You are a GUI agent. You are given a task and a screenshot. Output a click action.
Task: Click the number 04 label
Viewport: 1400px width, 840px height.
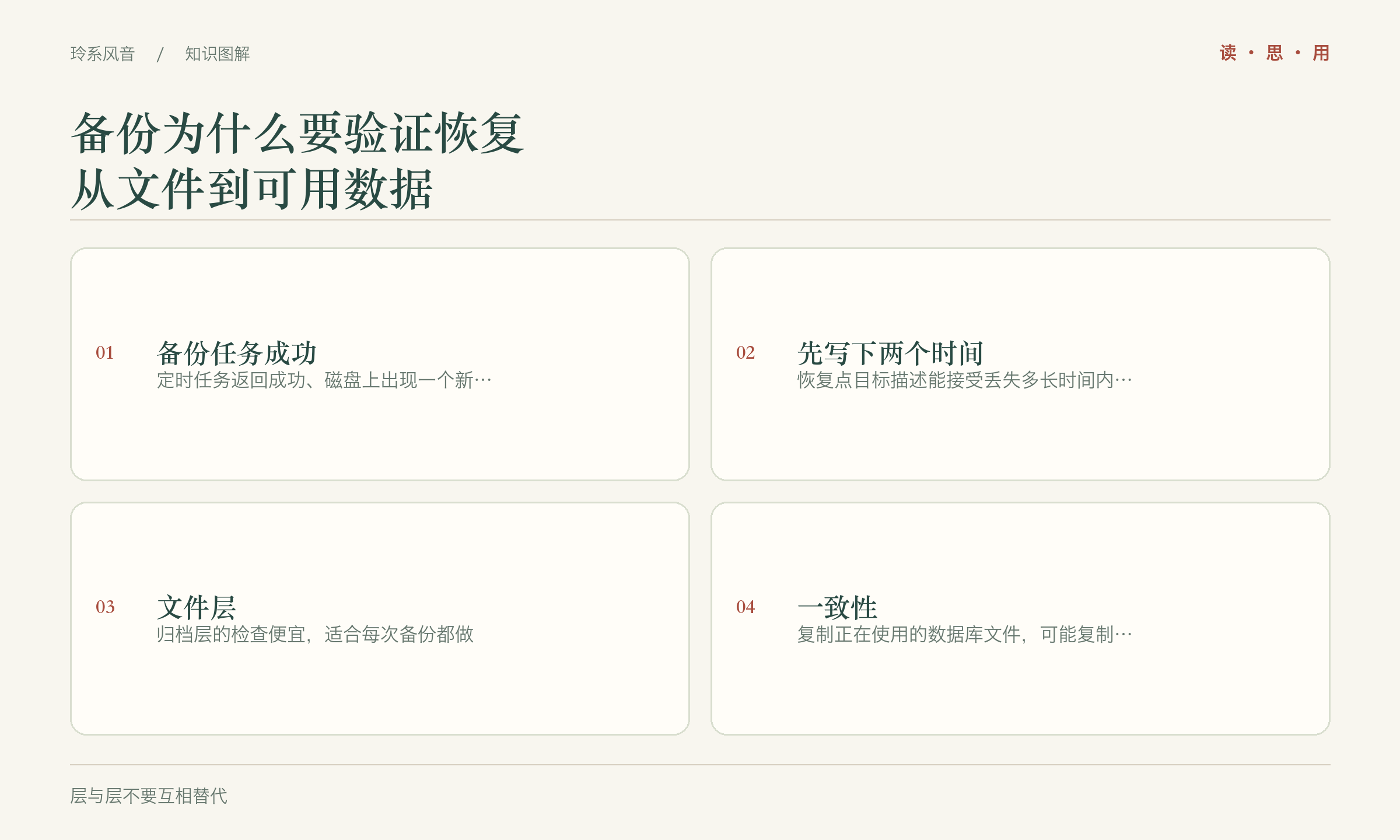pyautogui.click(x=745, y=607)
